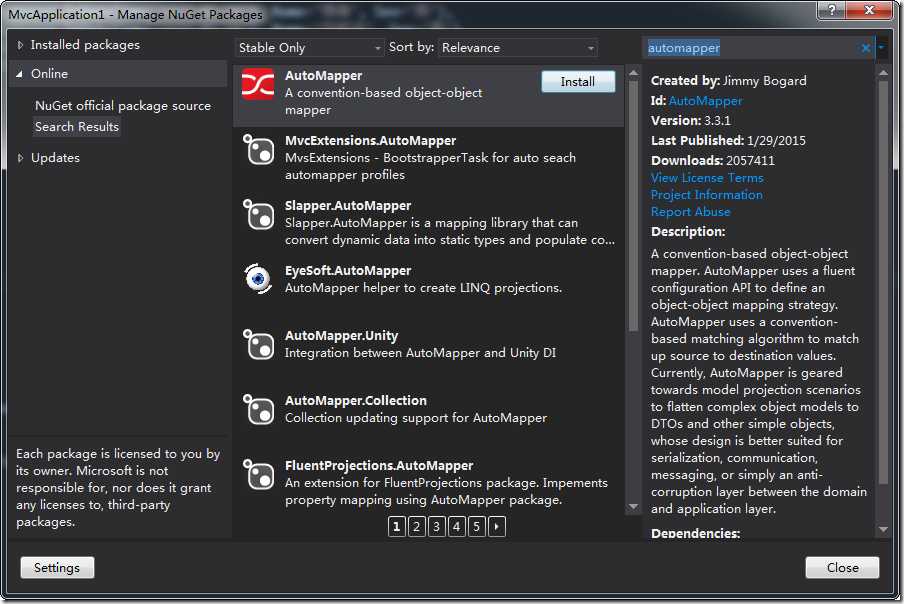Collapse the Online node
Image resolution: width=904 pixels, height=604 pixels.
[x=20, y=74]
